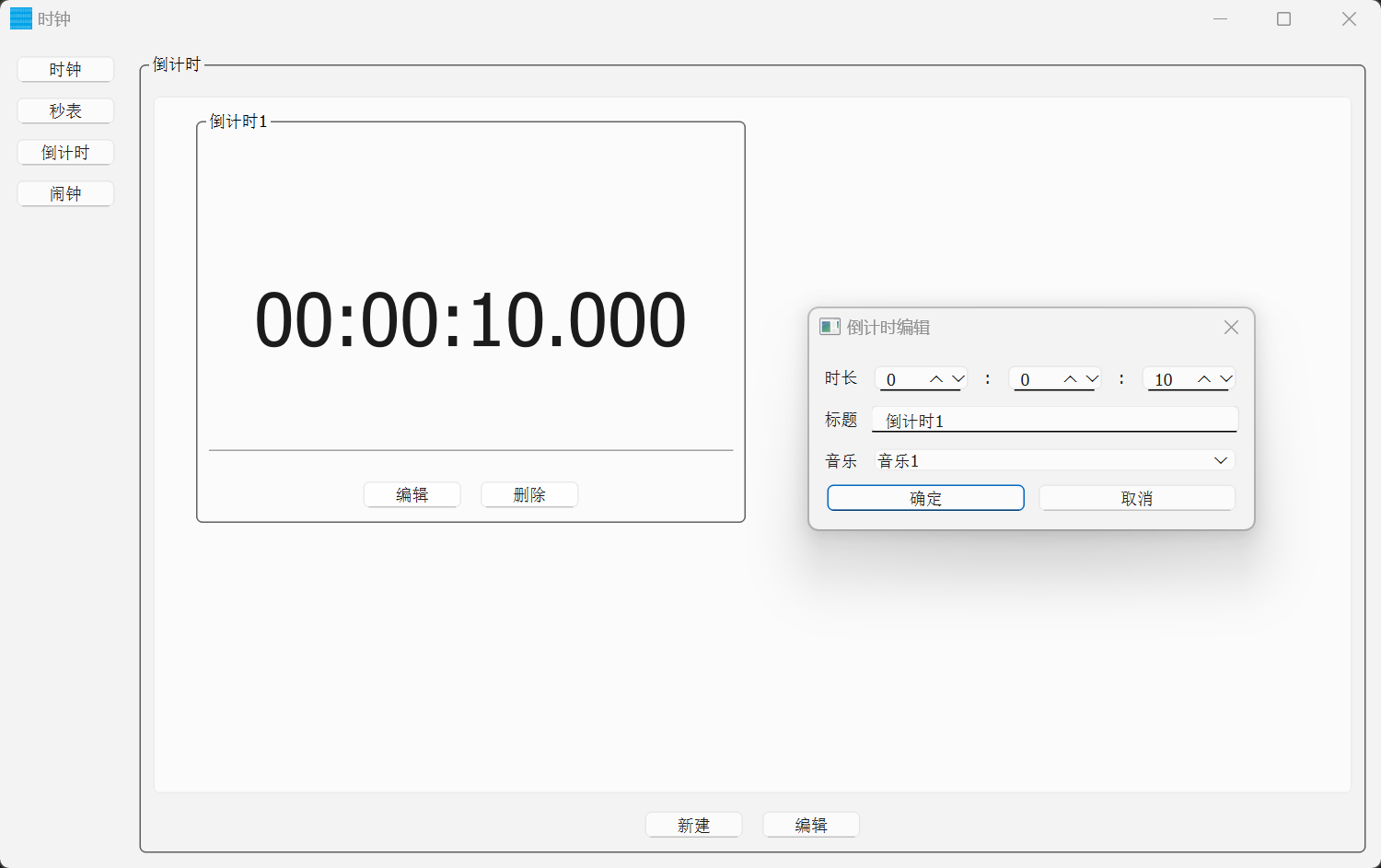The height and width of the screenshot is (868, 1381).
Task: Confirm with the 确定 button
Action: coord(925,498)
